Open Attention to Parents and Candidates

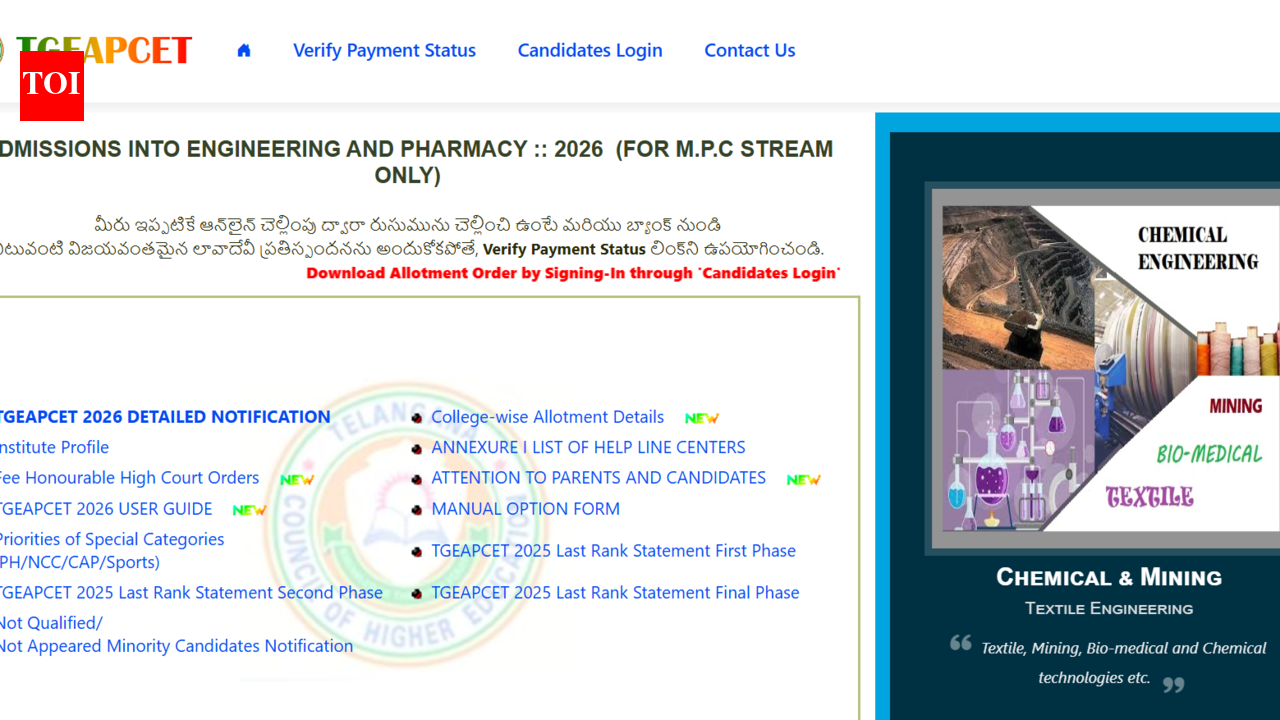598,478
